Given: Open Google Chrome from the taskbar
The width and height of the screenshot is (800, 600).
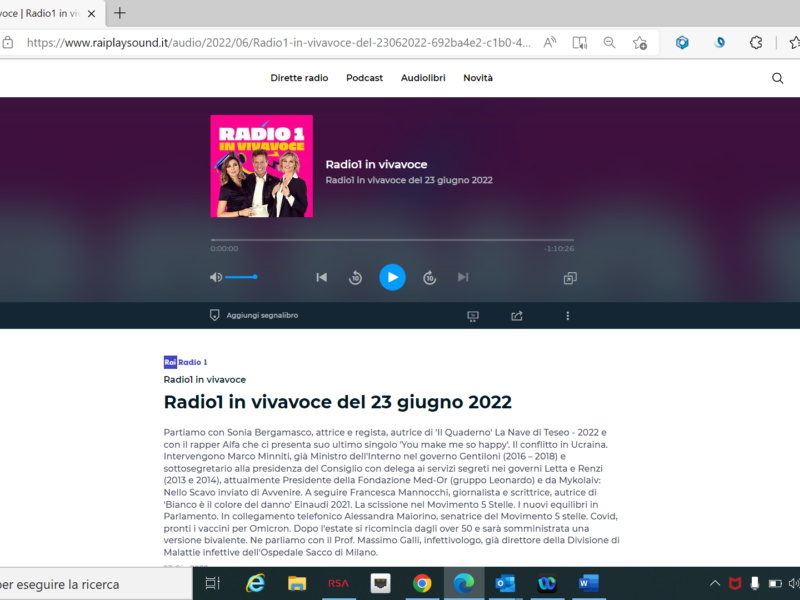Looking at the screenshot, I should (x=422, y=583).
